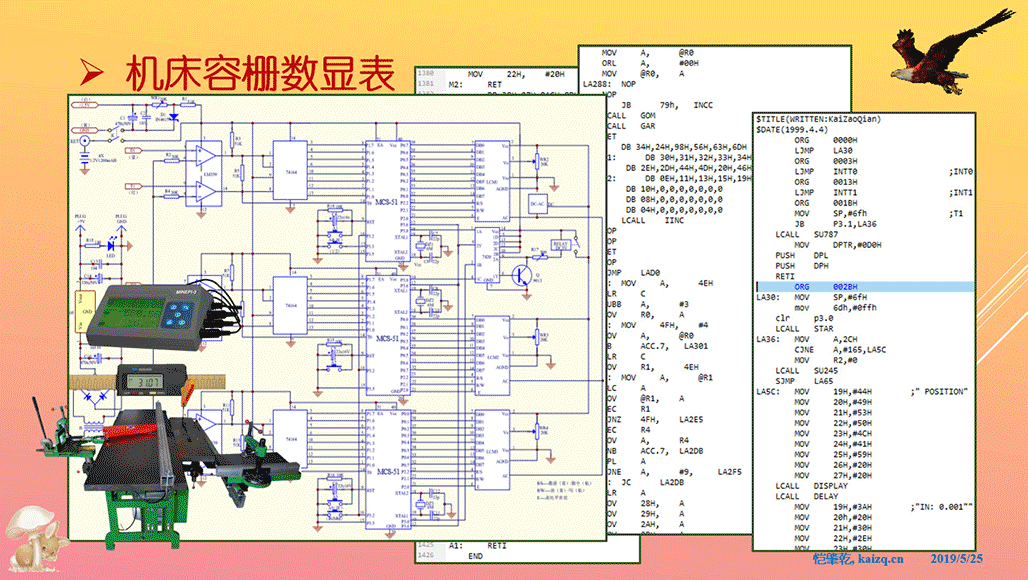The image size is (1028, 580).
Task: Click the JB 79h, INCC line
Action: tap(666, 106)
